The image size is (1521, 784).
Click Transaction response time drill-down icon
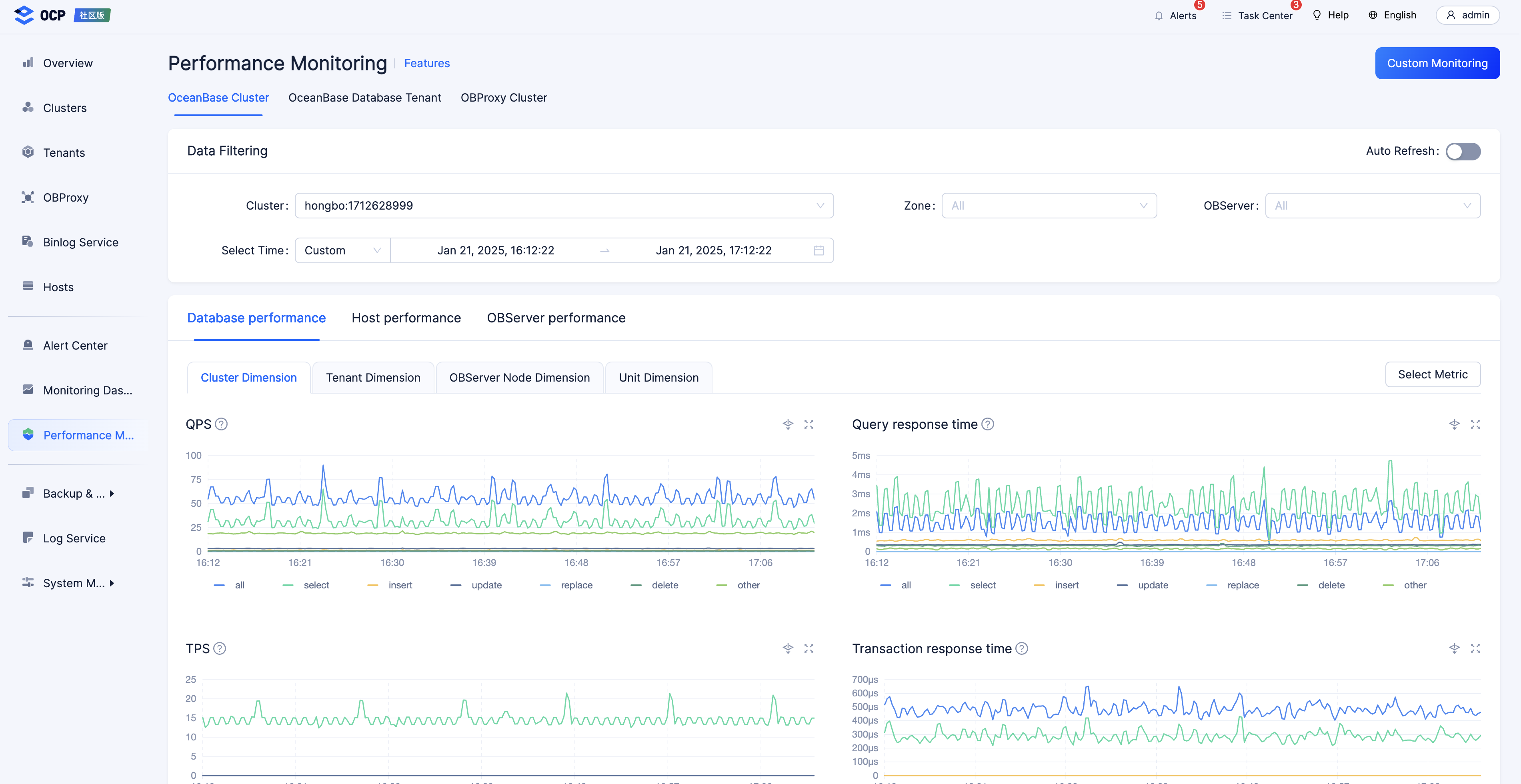[x=1454, y=648]
